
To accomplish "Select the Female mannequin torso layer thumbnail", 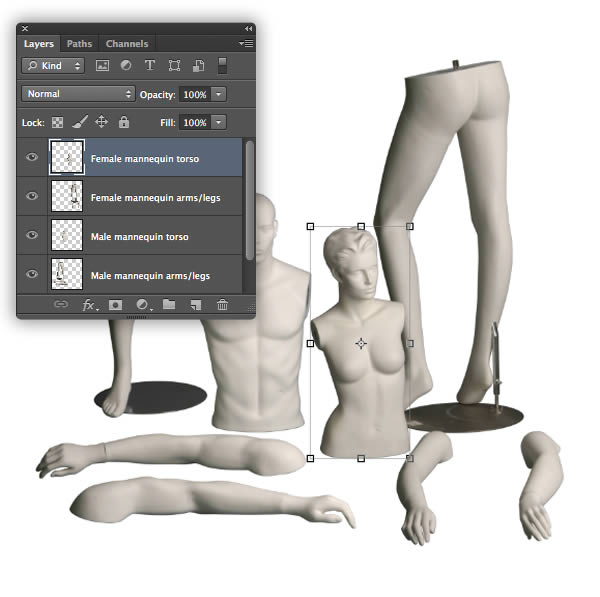I will [67, 157].
